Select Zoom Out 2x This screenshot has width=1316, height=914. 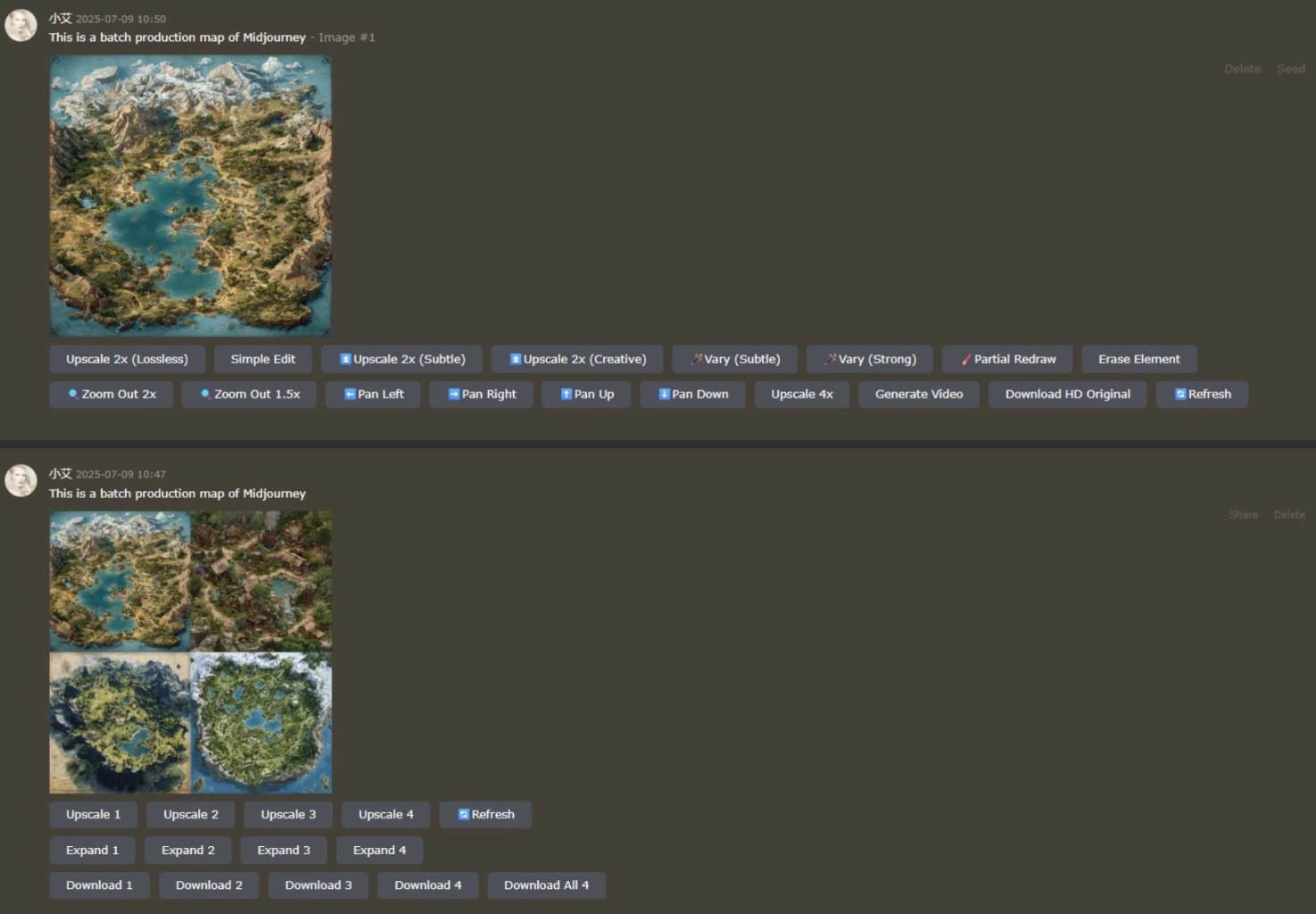coord(112,394)
